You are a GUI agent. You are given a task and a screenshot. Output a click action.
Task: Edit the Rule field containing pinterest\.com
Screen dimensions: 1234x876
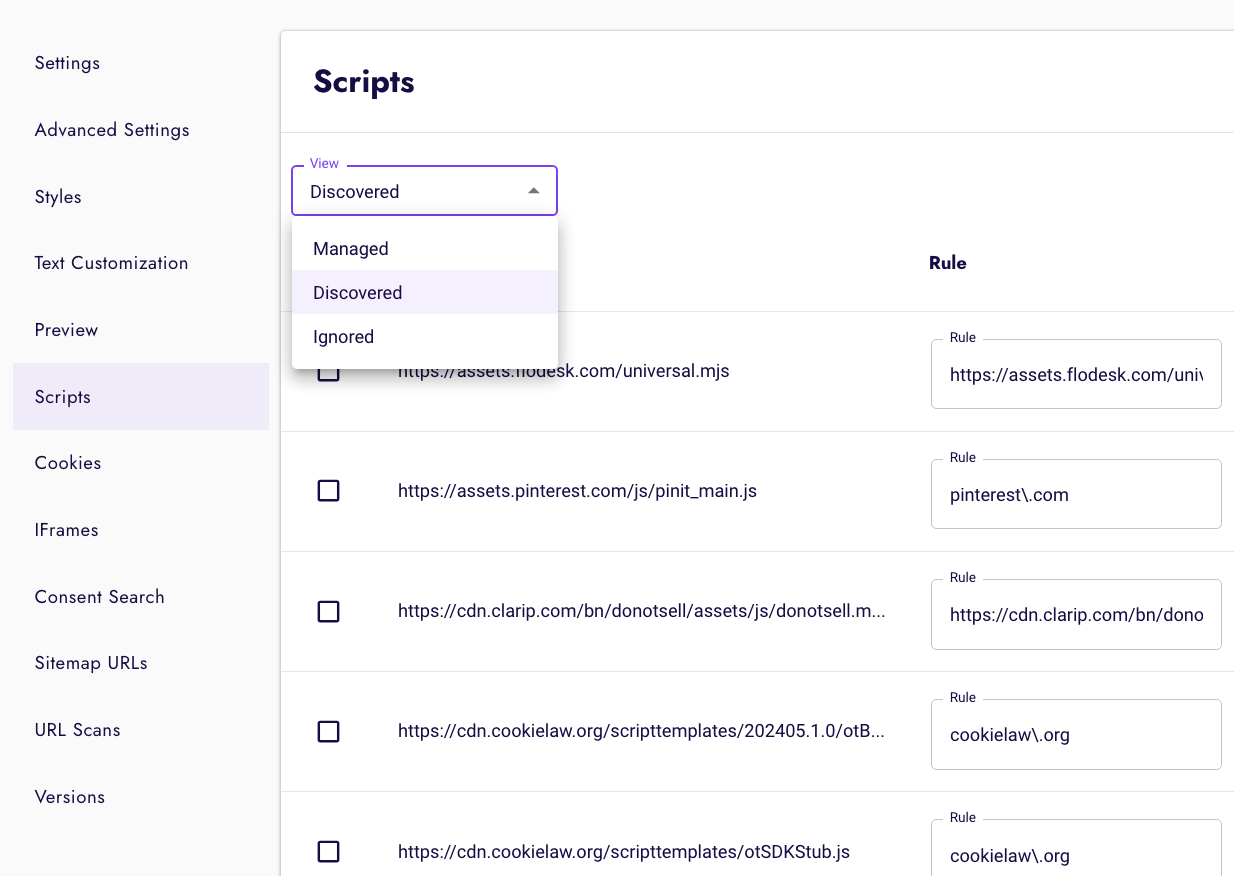1075,494
